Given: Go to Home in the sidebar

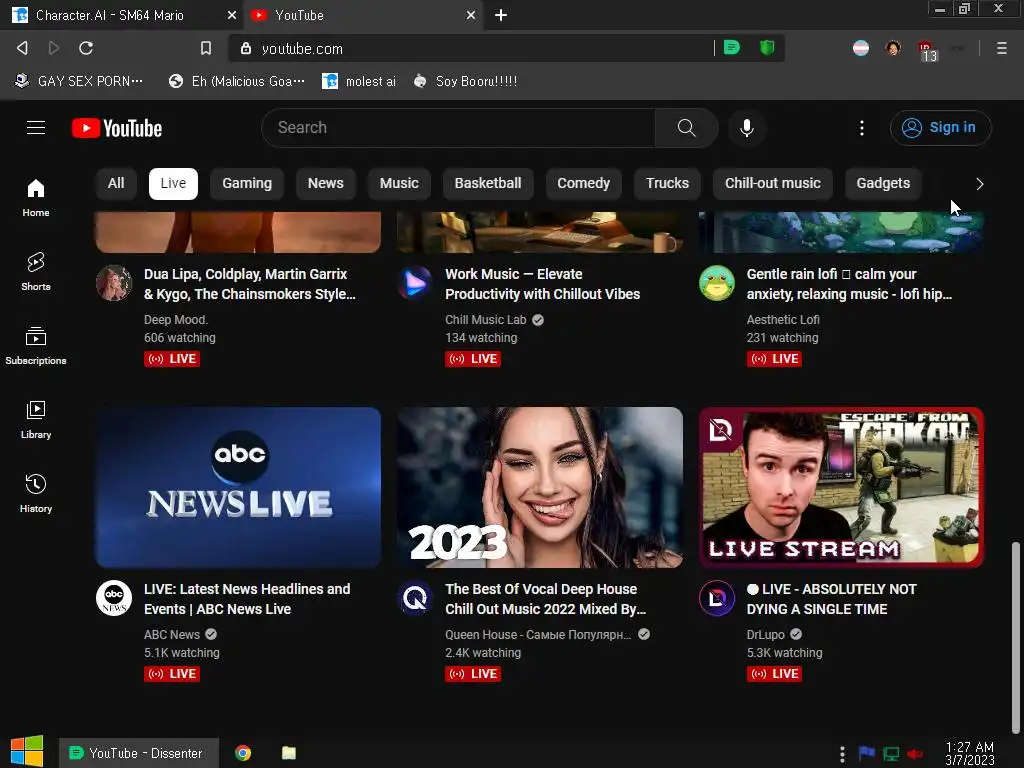Looking at the screenshot, I should 36,198.
